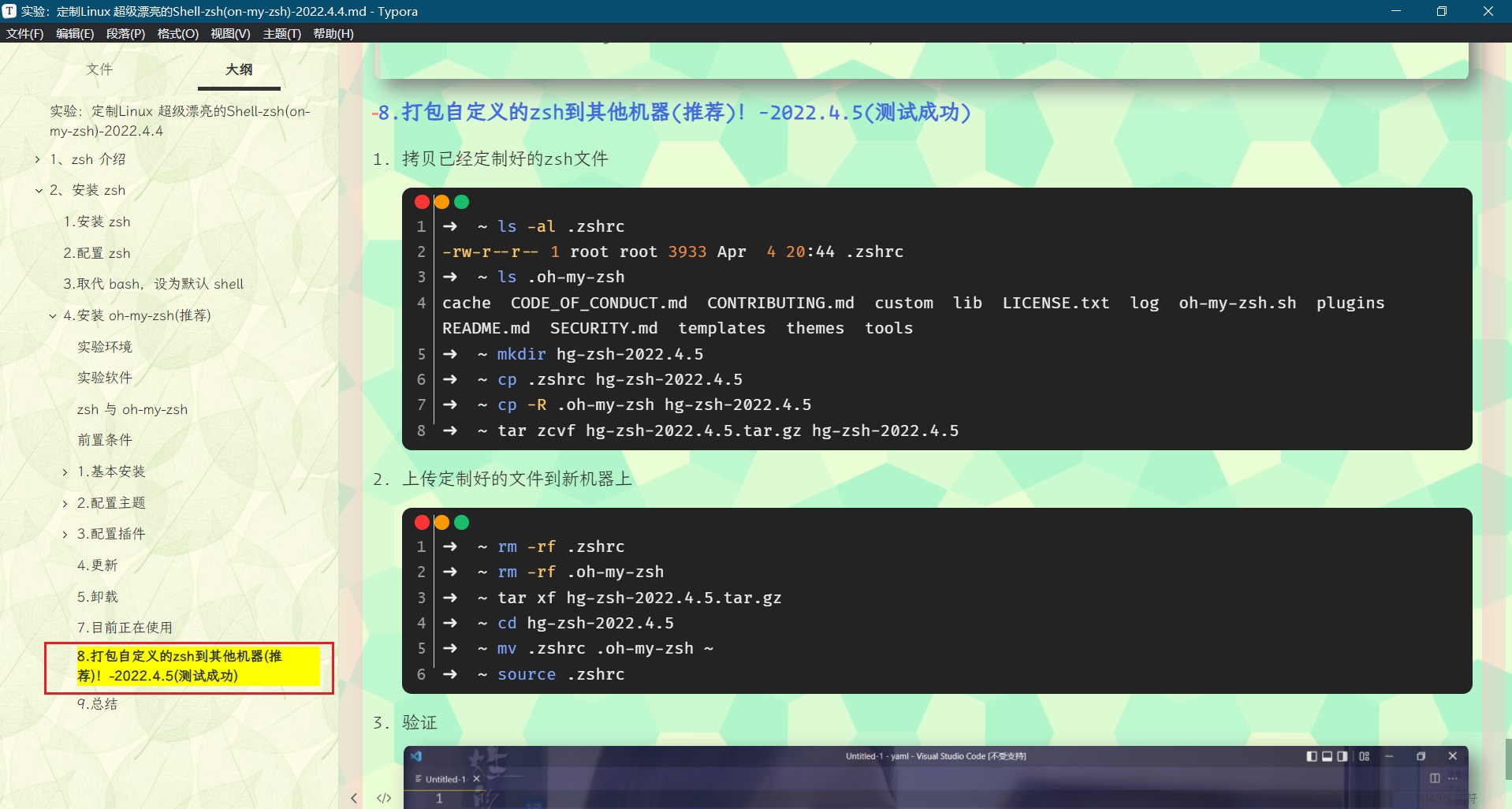This screenshot has height=809, width=1512.
Task: Jump to the "9.总结" section via outline
Action: tap(98, 703)
